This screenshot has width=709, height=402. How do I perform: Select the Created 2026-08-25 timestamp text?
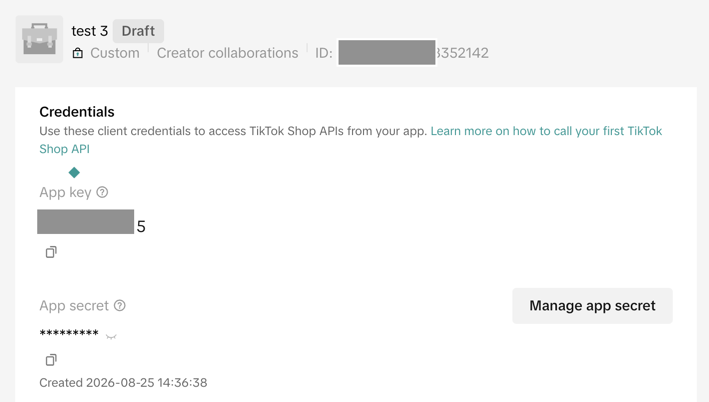pos(123,383)
